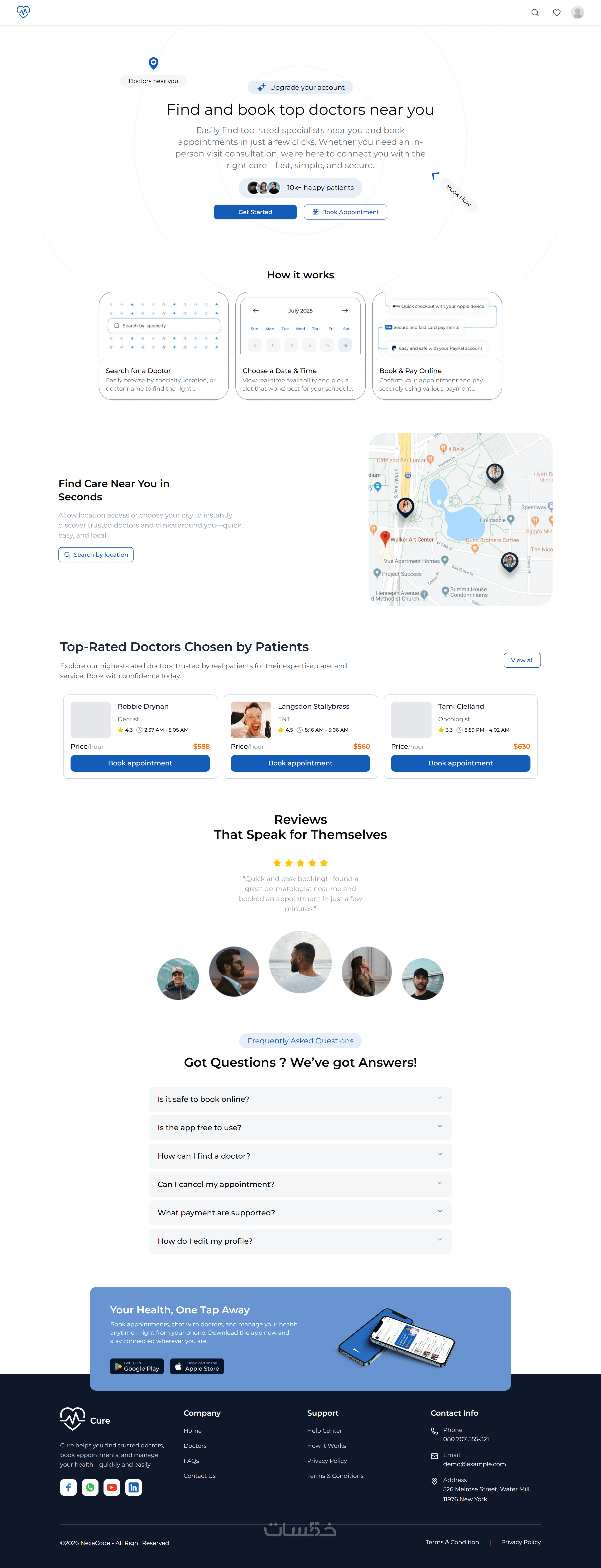The image size is (601, 1568).
Task: Expand "Can I cancel my appointment?" question
Action: 300,1184
